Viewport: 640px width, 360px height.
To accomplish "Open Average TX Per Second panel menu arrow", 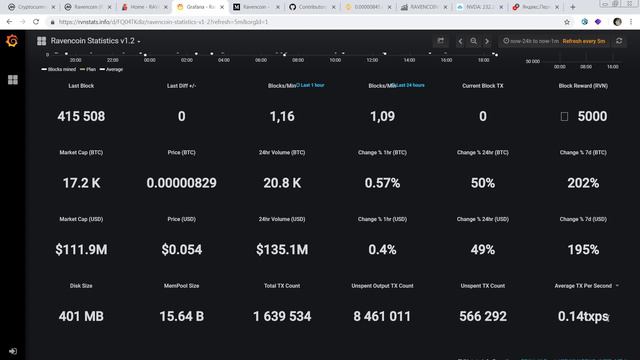I will [x=617, y=286].
